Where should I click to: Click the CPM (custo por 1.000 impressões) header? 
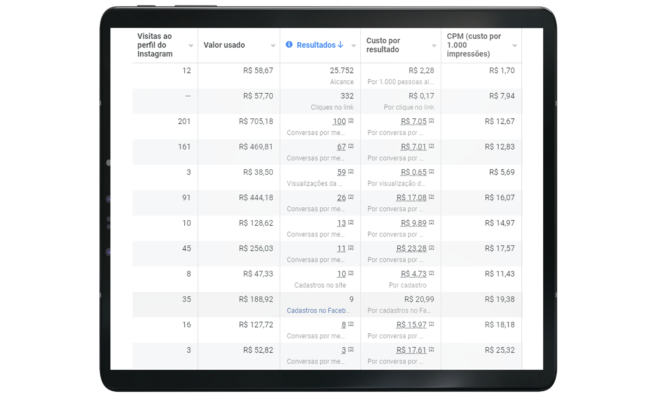pyautogui.click(x=473, y=45)
